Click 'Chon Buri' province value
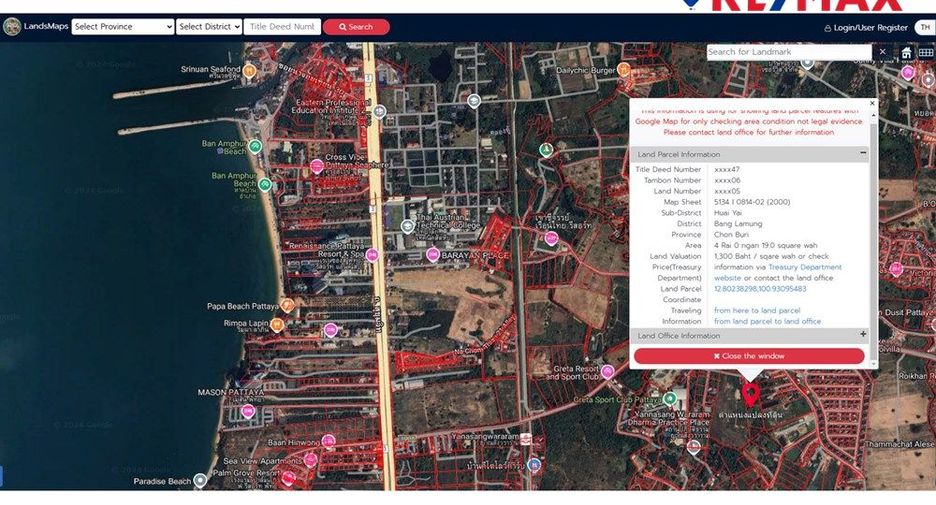 [731, 235]
